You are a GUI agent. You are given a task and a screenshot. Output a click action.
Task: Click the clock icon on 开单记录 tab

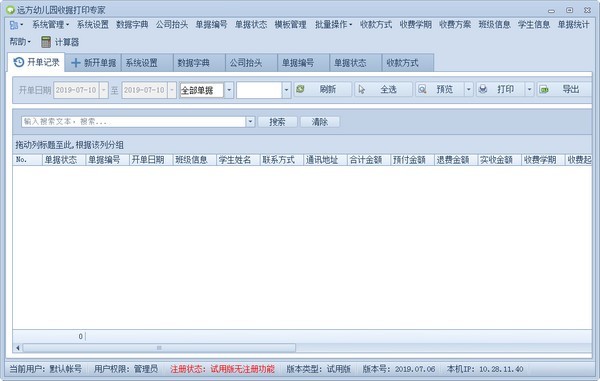coord(19,62)
